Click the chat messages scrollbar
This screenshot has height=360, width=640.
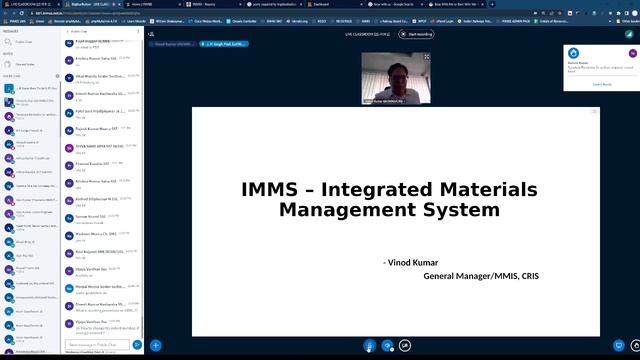[142, 327]
